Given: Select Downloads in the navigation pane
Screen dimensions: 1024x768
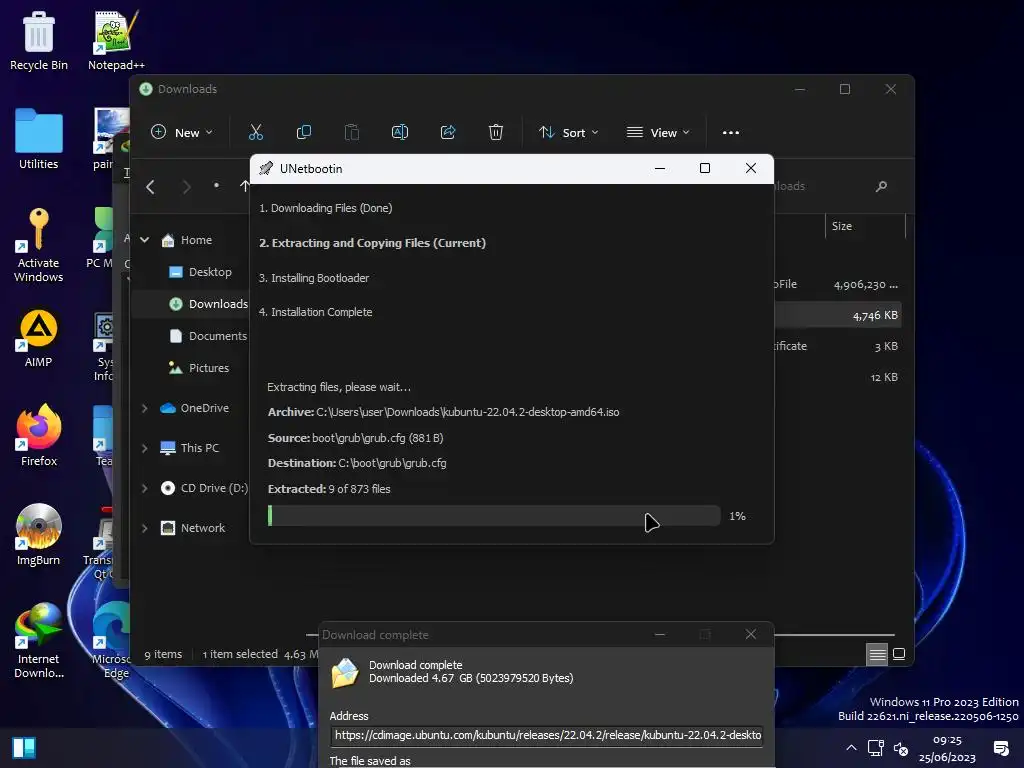Looking at the screenshot, I should [x=208, y=304].
